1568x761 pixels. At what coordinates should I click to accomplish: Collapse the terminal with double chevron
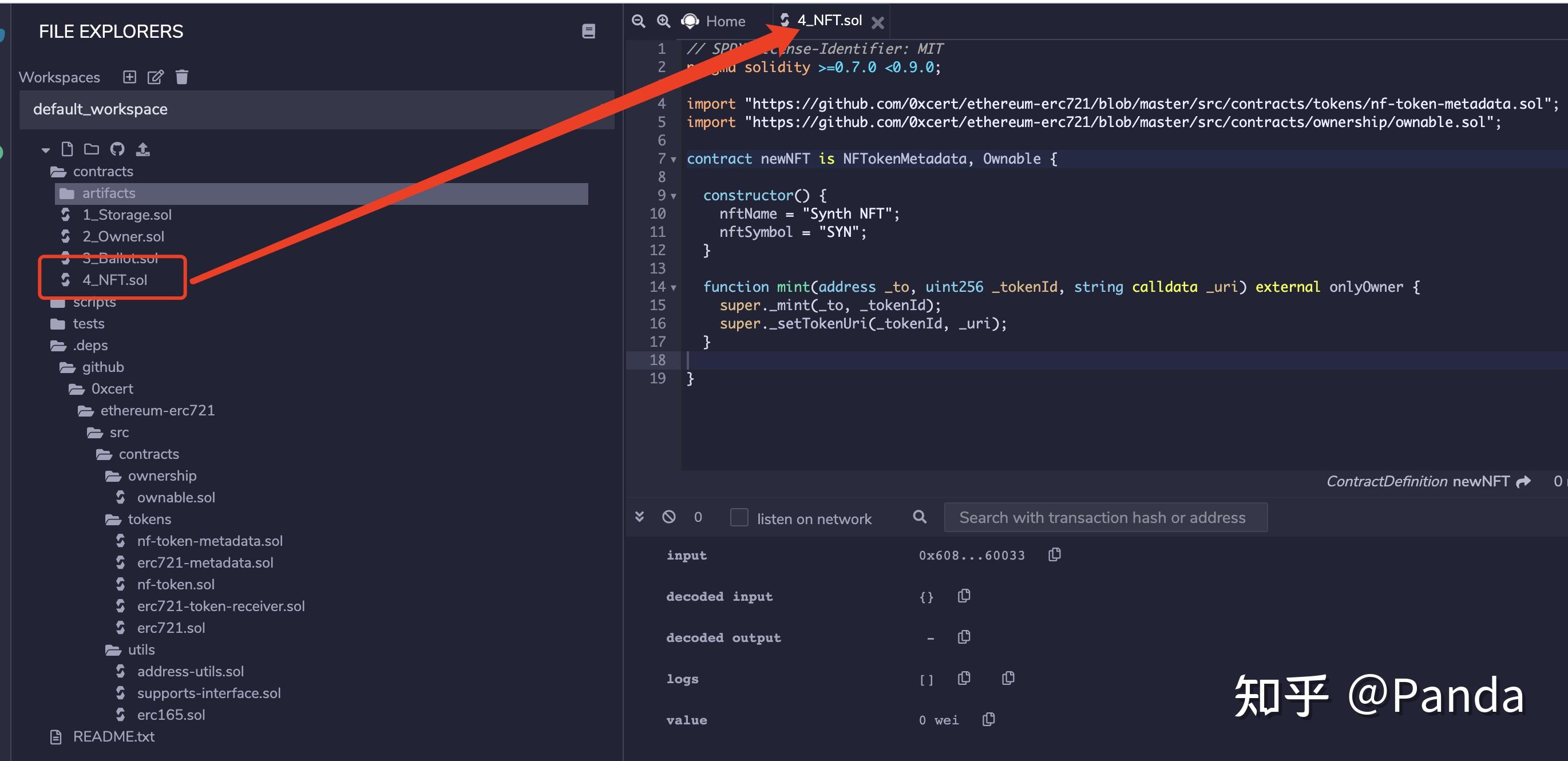[639, 517]
